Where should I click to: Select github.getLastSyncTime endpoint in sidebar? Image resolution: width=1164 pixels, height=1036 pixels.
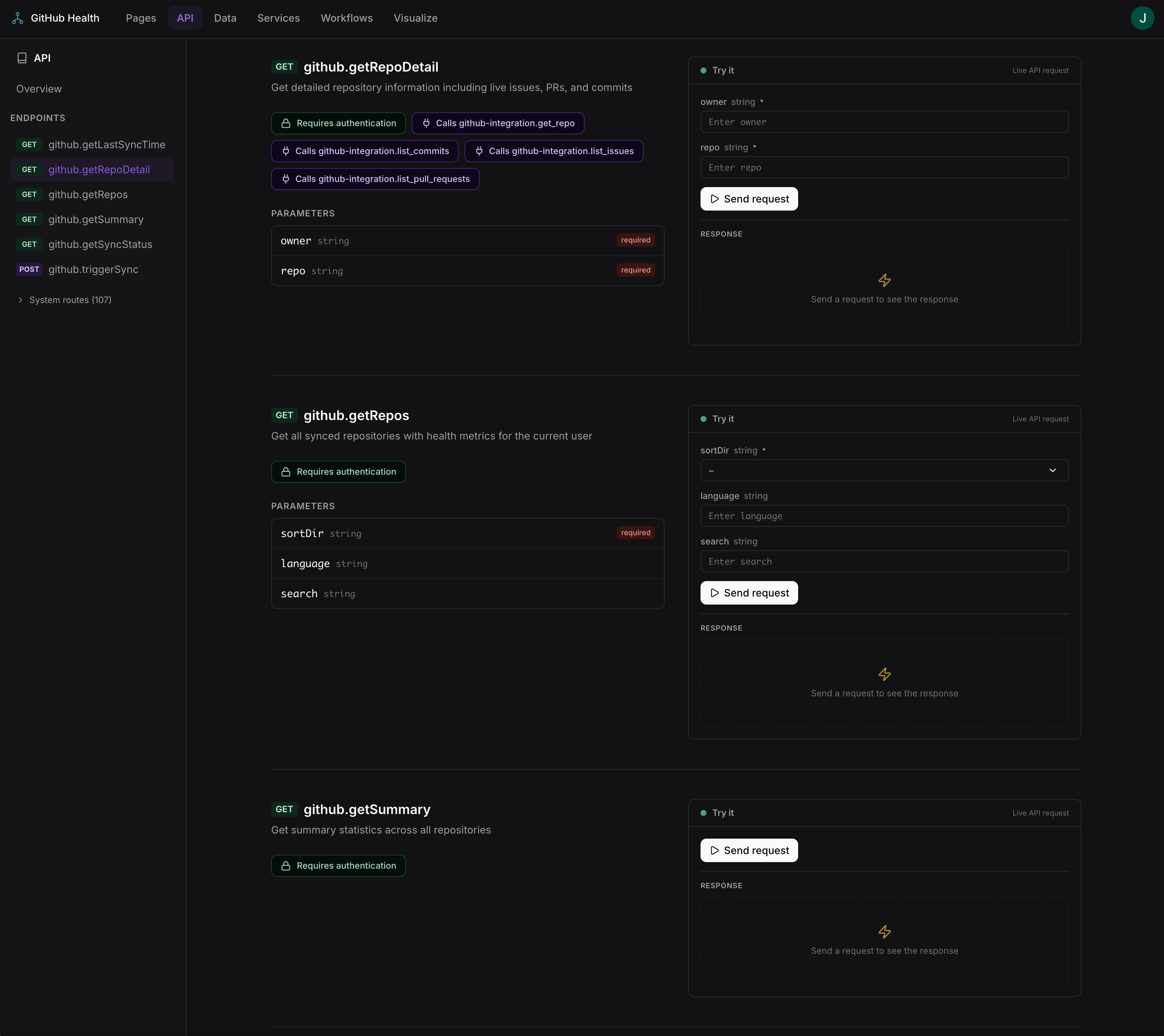coord(92,145)
